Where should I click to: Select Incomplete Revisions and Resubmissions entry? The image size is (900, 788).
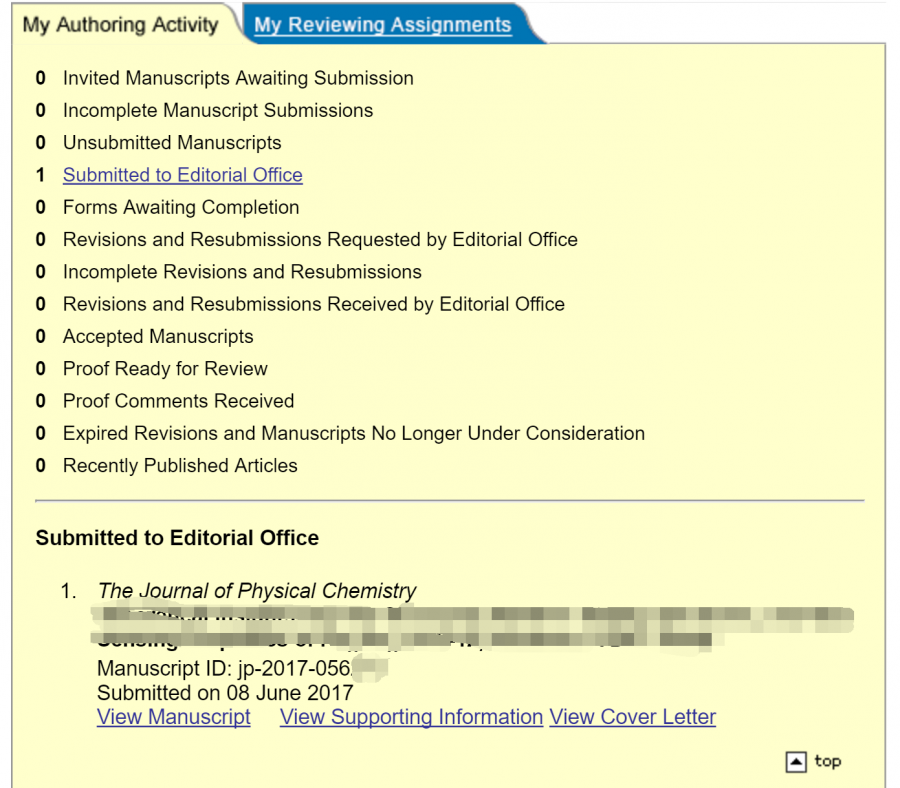(242, 272)
